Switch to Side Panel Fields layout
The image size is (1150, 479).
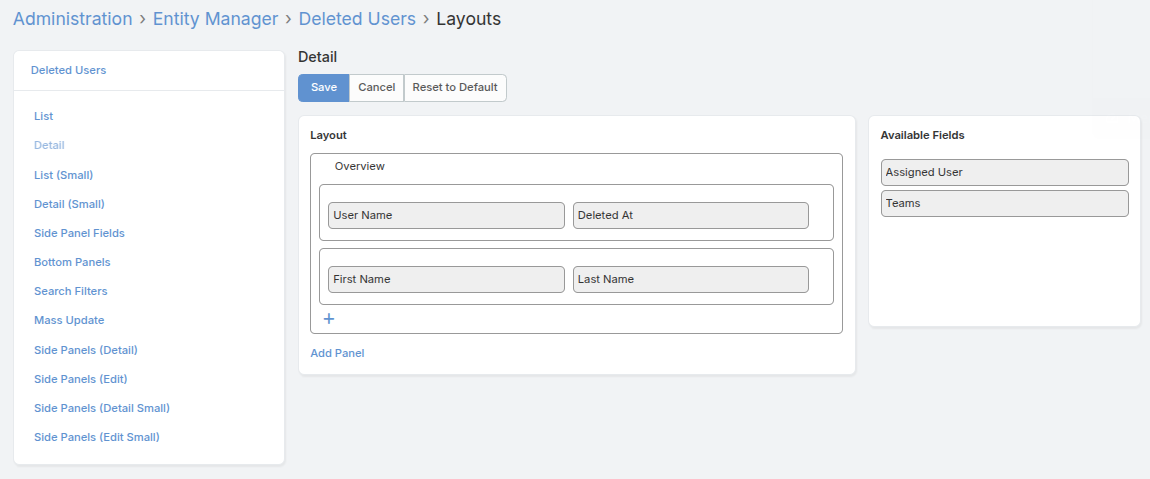tap(79, 233)
